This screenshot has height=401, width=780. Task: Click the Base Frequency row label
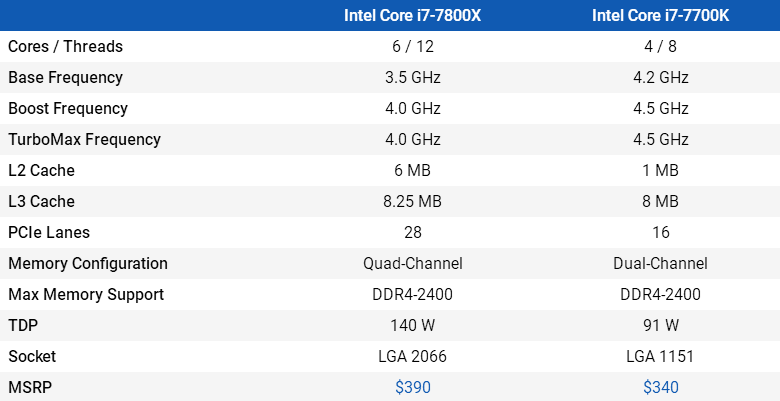point(65,77)
